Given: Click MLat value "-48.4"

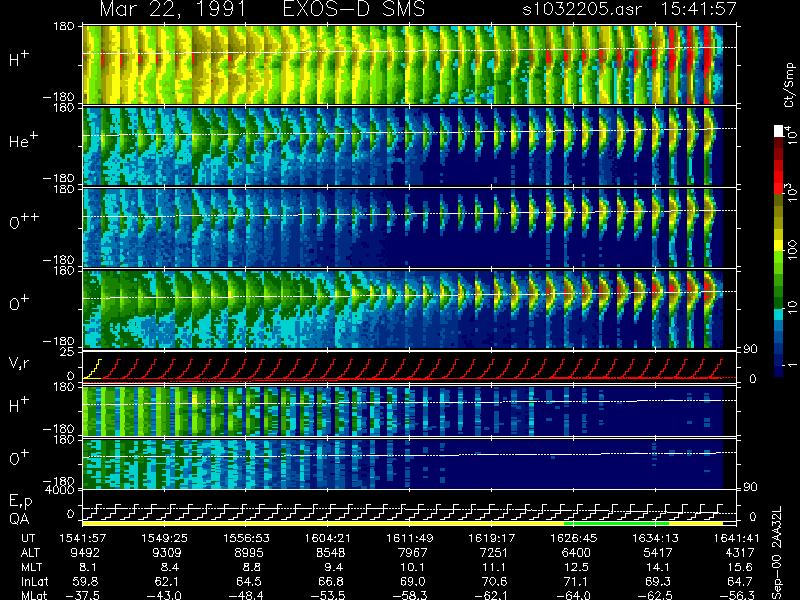Looking at the screenshot, I should (x=246, y=595).
